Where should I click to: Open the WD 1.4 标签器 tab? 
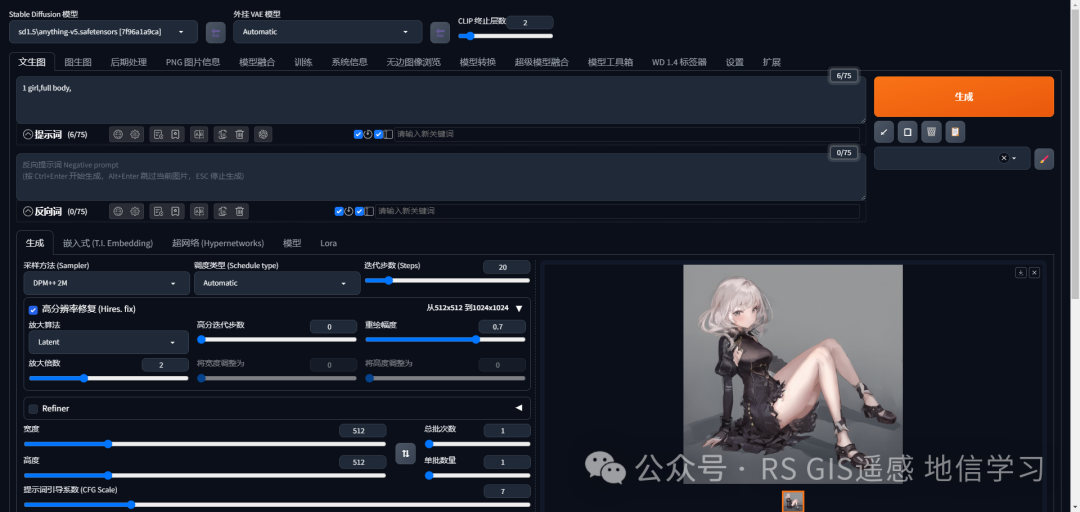tap(679, 62)
